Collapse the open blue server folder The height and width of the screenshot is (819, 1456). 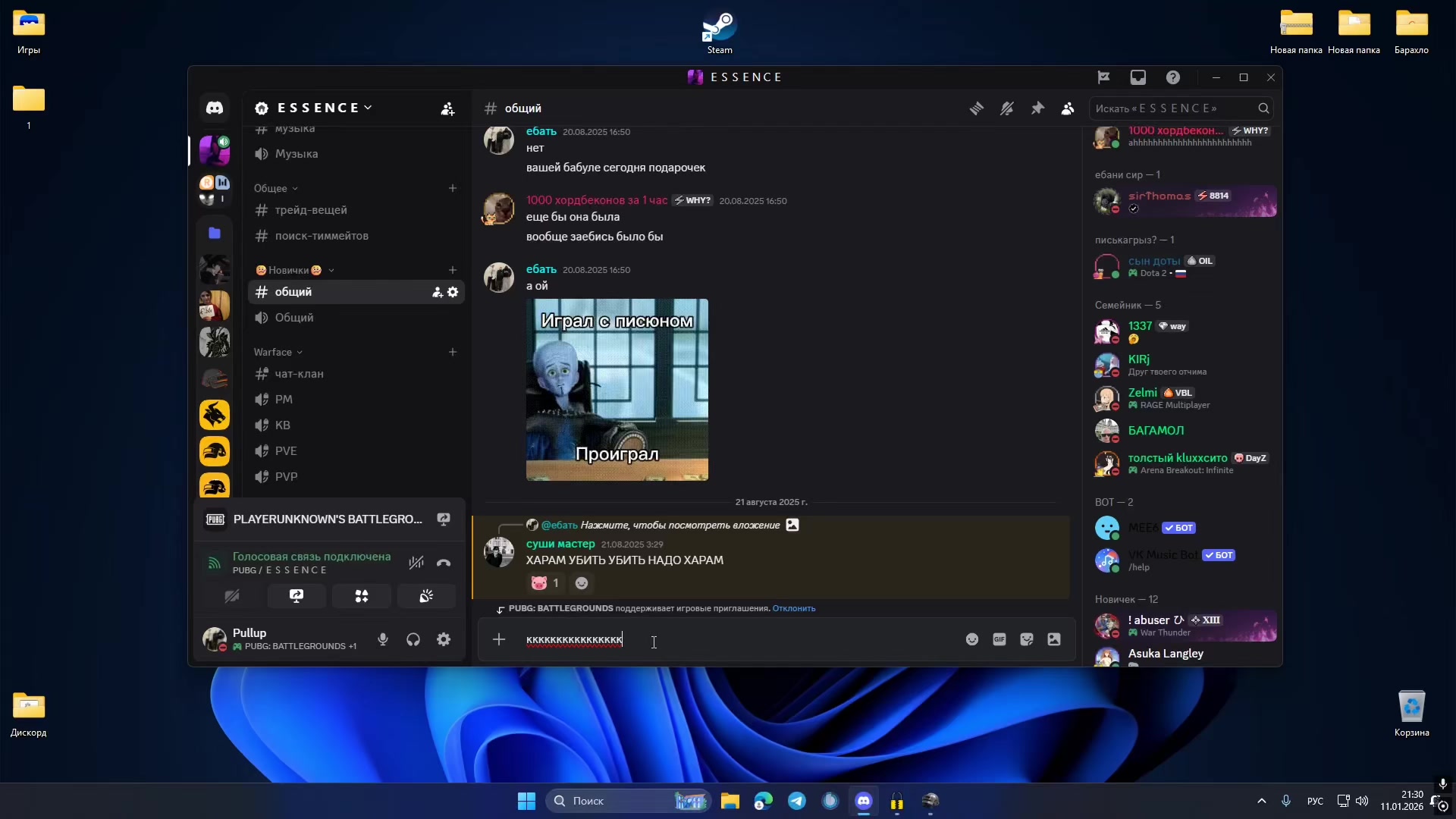pos(215,233)
